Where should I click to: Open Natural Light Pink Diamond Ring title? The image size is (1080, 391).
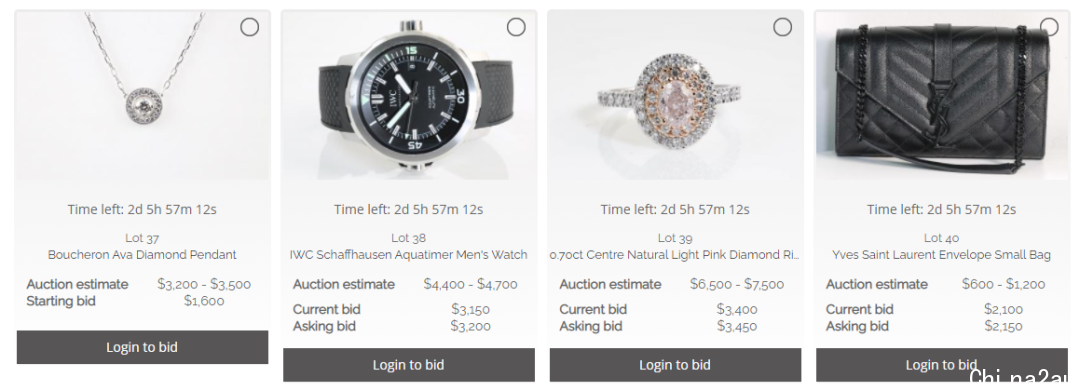(x=676, y=255)
